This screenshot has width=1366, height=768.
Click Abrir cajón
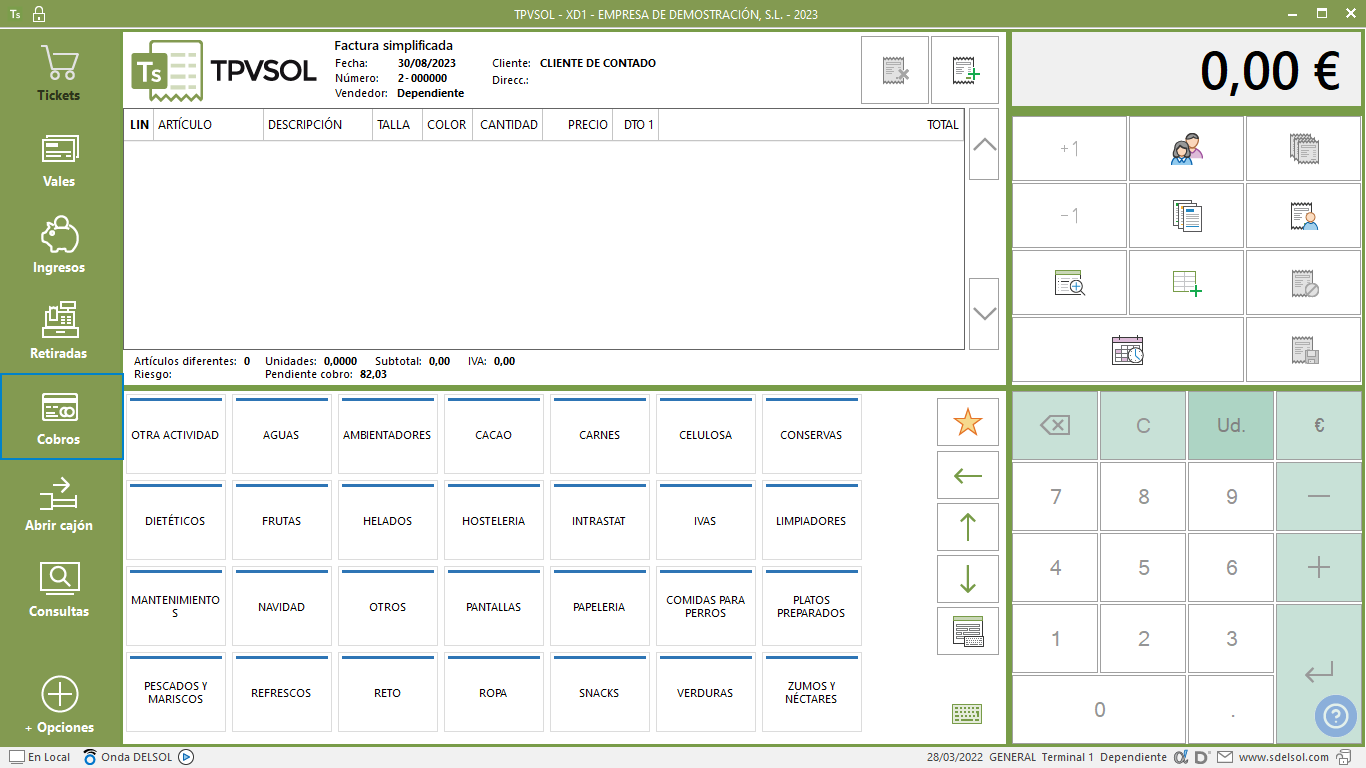[60, 504]
